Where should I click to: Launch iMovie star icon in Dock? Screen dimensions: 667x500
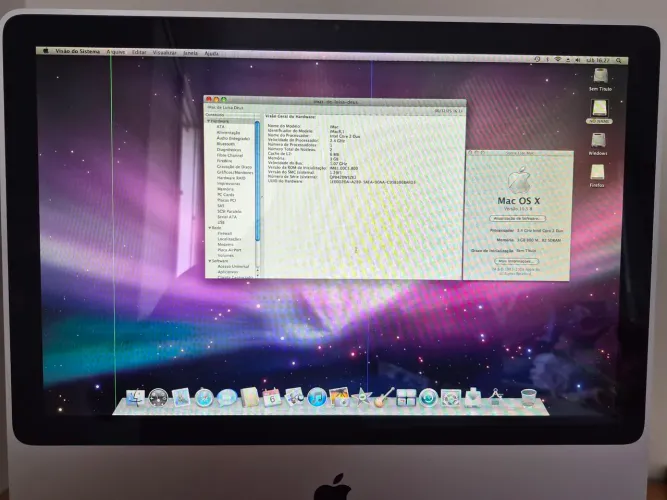click(x=362, y=398)
